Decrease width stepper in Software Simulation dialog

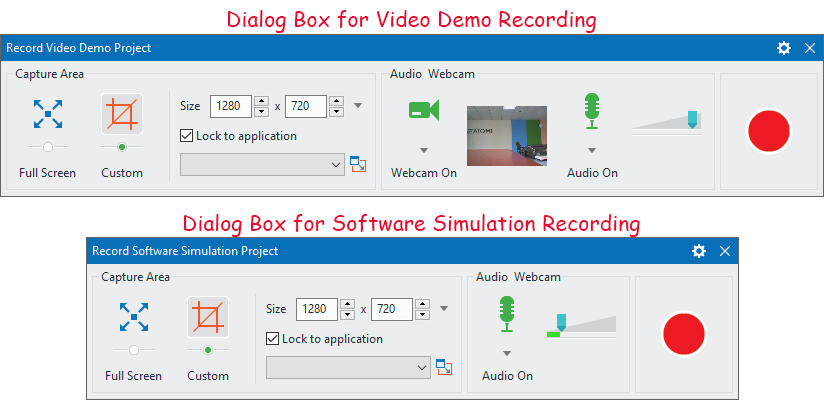(x=347, y=314)
